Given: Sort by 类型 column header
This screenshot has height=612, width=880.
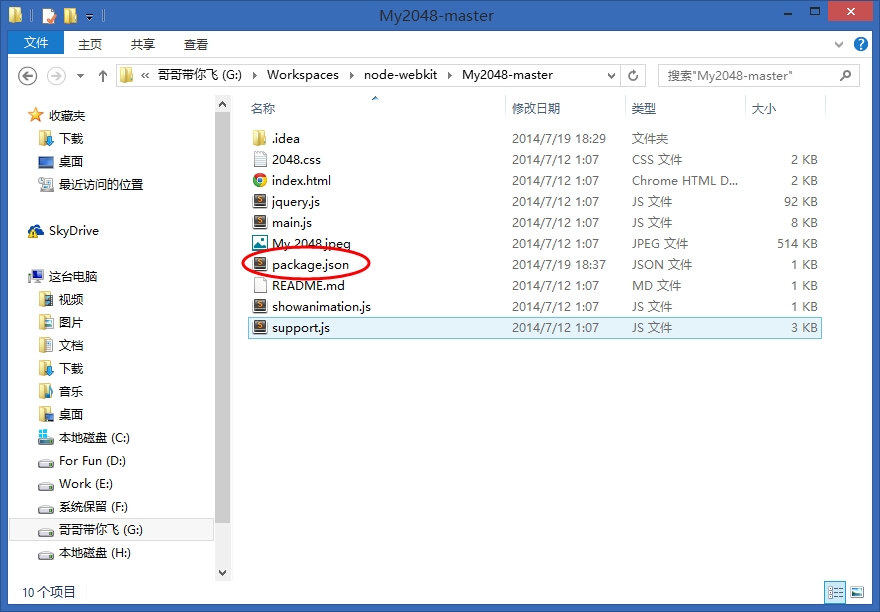Looking at the screenshot, I should point(644,108).
